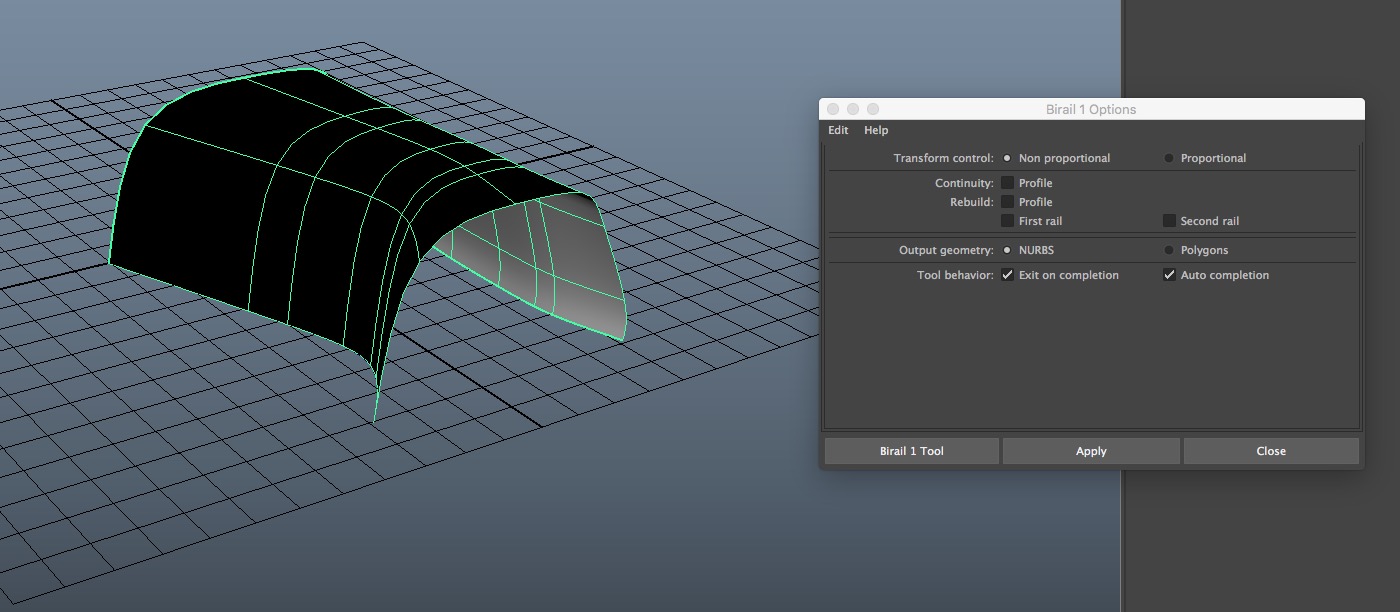Zoom the Birail 1 Options window
1400x612 pixels.
pos(873,109)
